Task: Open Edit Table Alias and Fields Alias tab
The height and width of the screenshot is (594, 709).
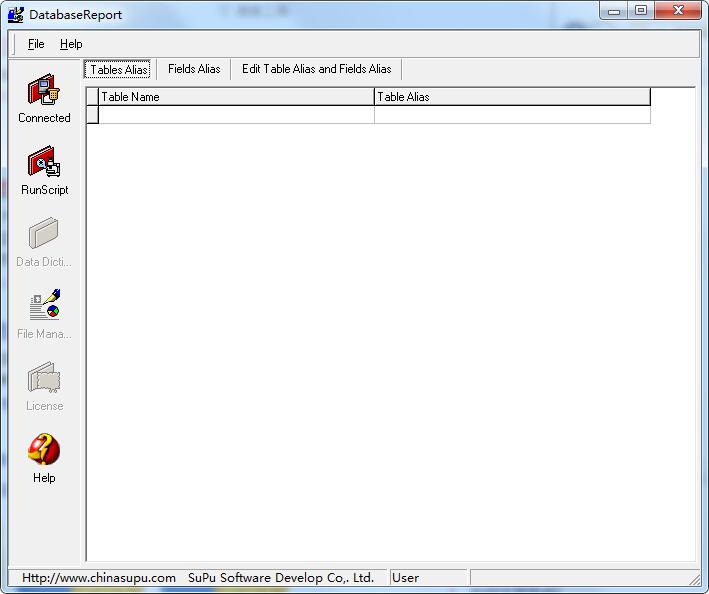Action: tap(317, 69)
